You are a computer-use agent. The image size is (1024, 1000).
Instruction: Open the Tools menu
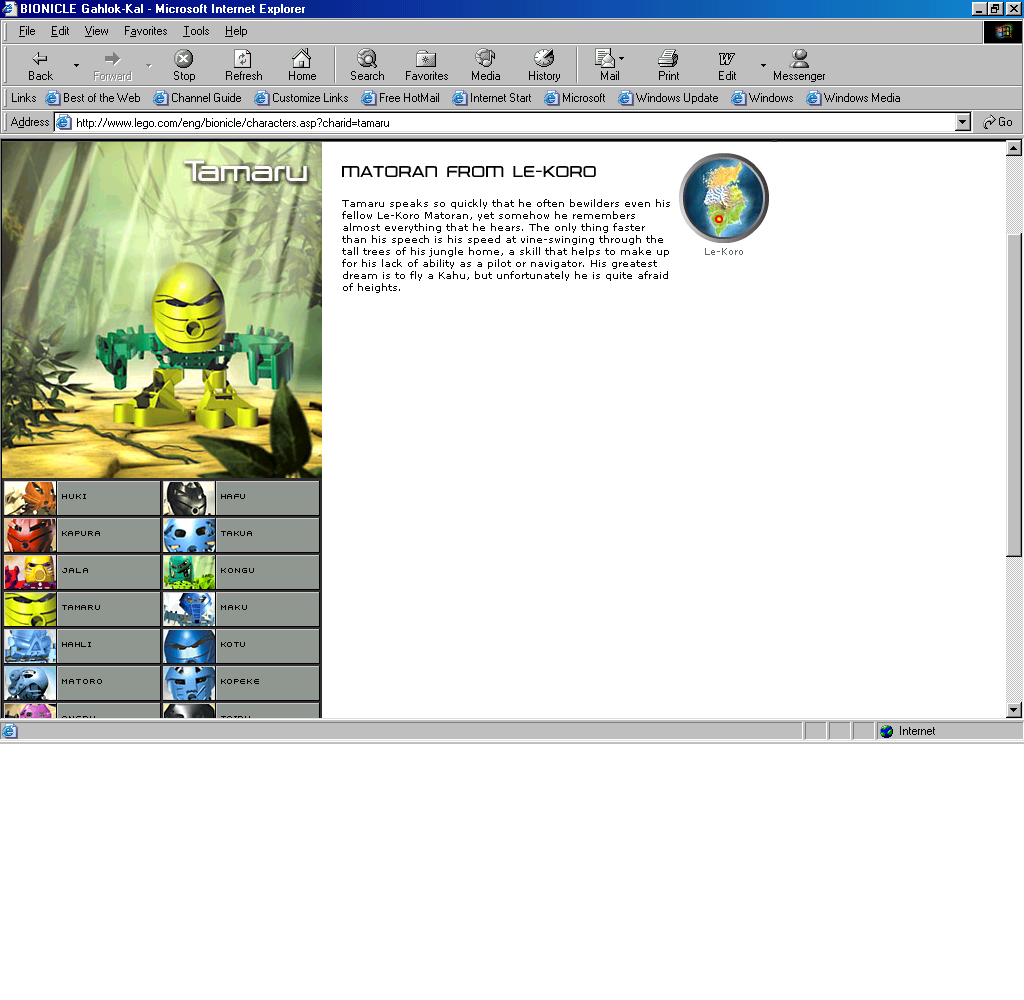(x=196, y=31)
